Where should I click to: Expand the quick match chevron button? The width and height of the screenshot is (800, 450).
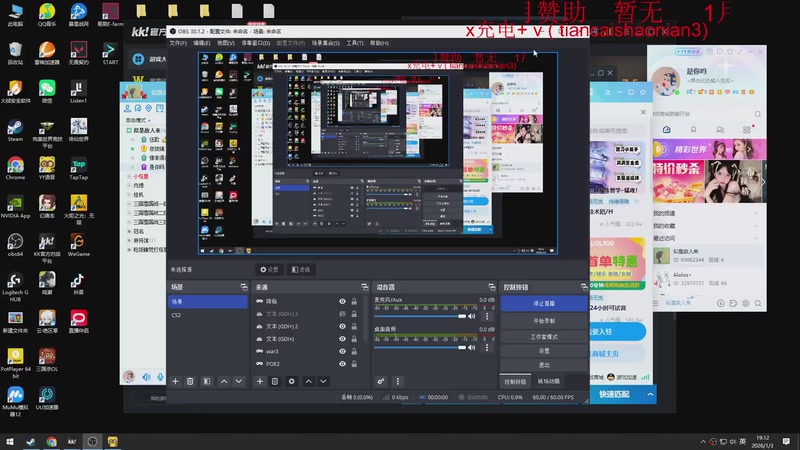(x=650, y=394)
